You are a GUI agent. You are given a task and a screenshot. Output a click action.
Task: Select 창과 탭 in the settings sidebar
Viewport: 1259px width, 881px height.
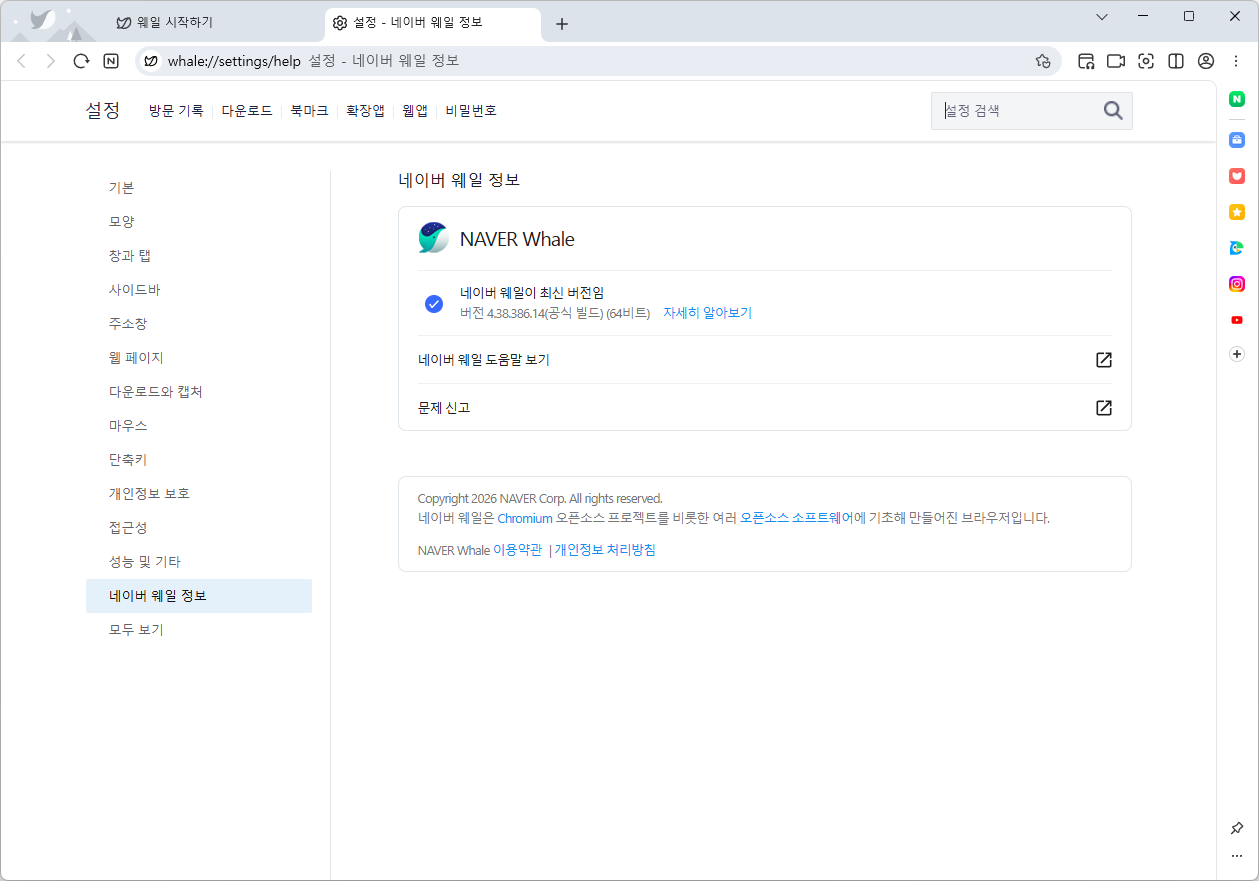199,256
